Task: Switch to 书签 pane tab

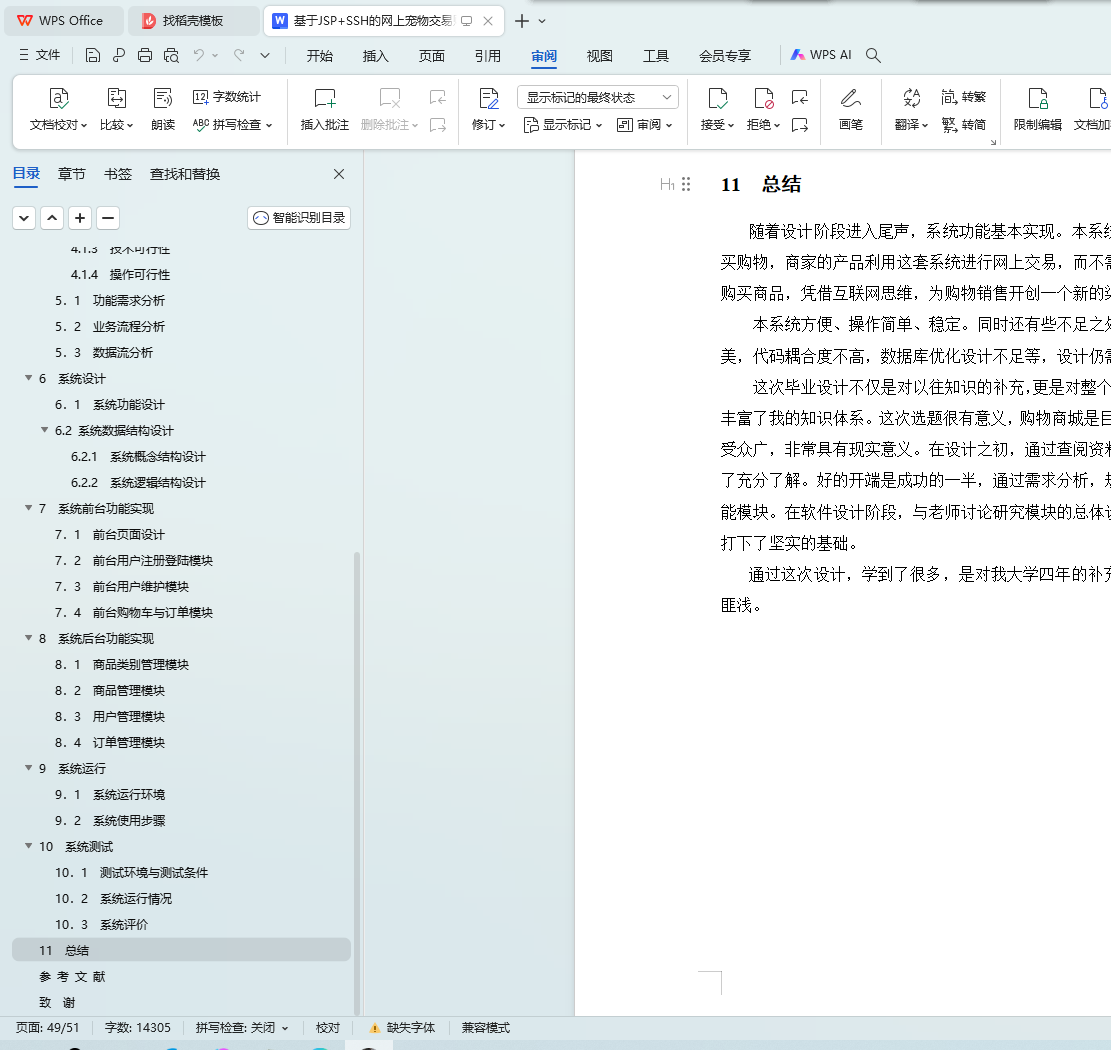Action: pos(118,174)
